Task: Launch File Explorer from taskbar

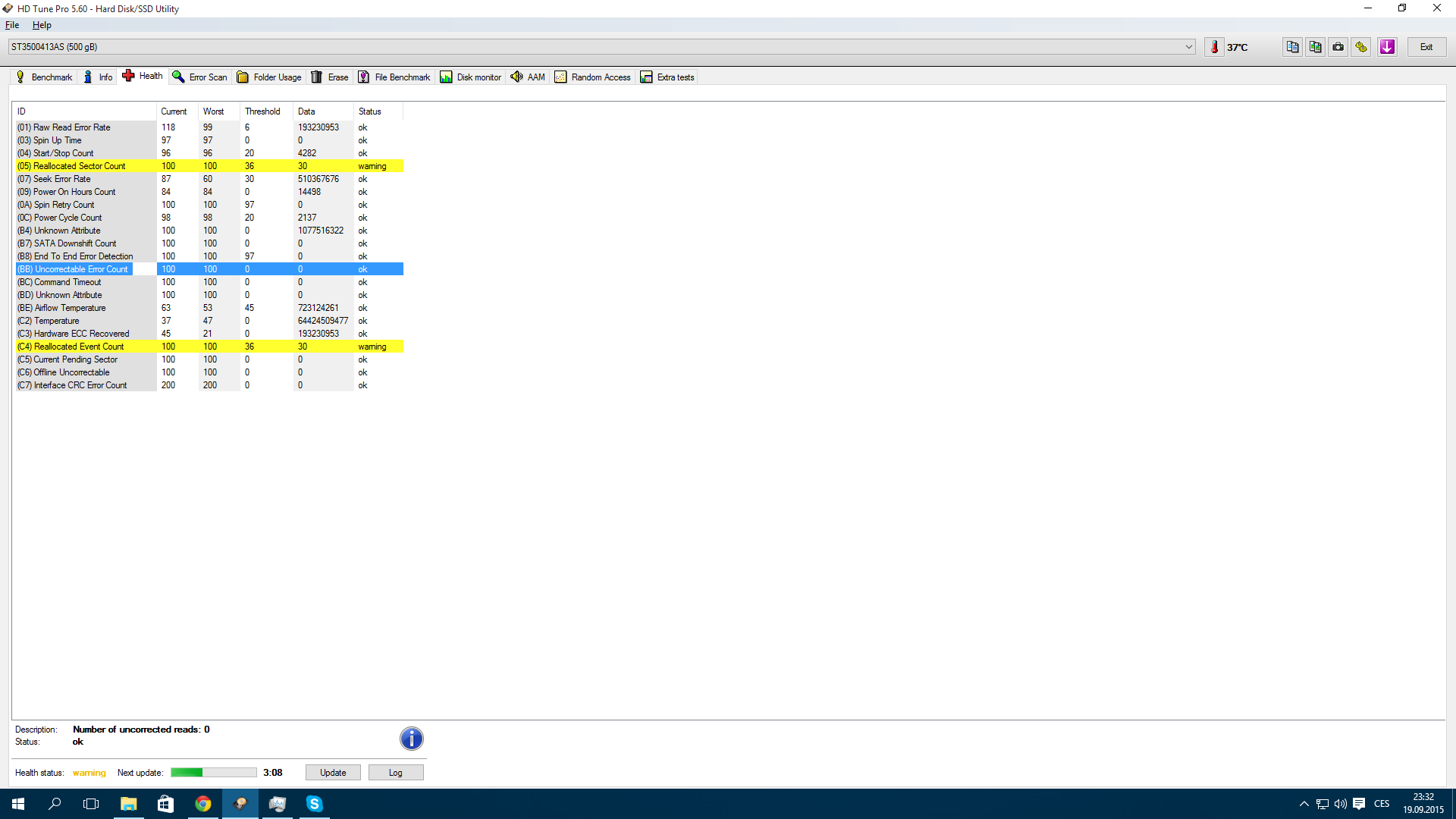Action: pos(129,804)
